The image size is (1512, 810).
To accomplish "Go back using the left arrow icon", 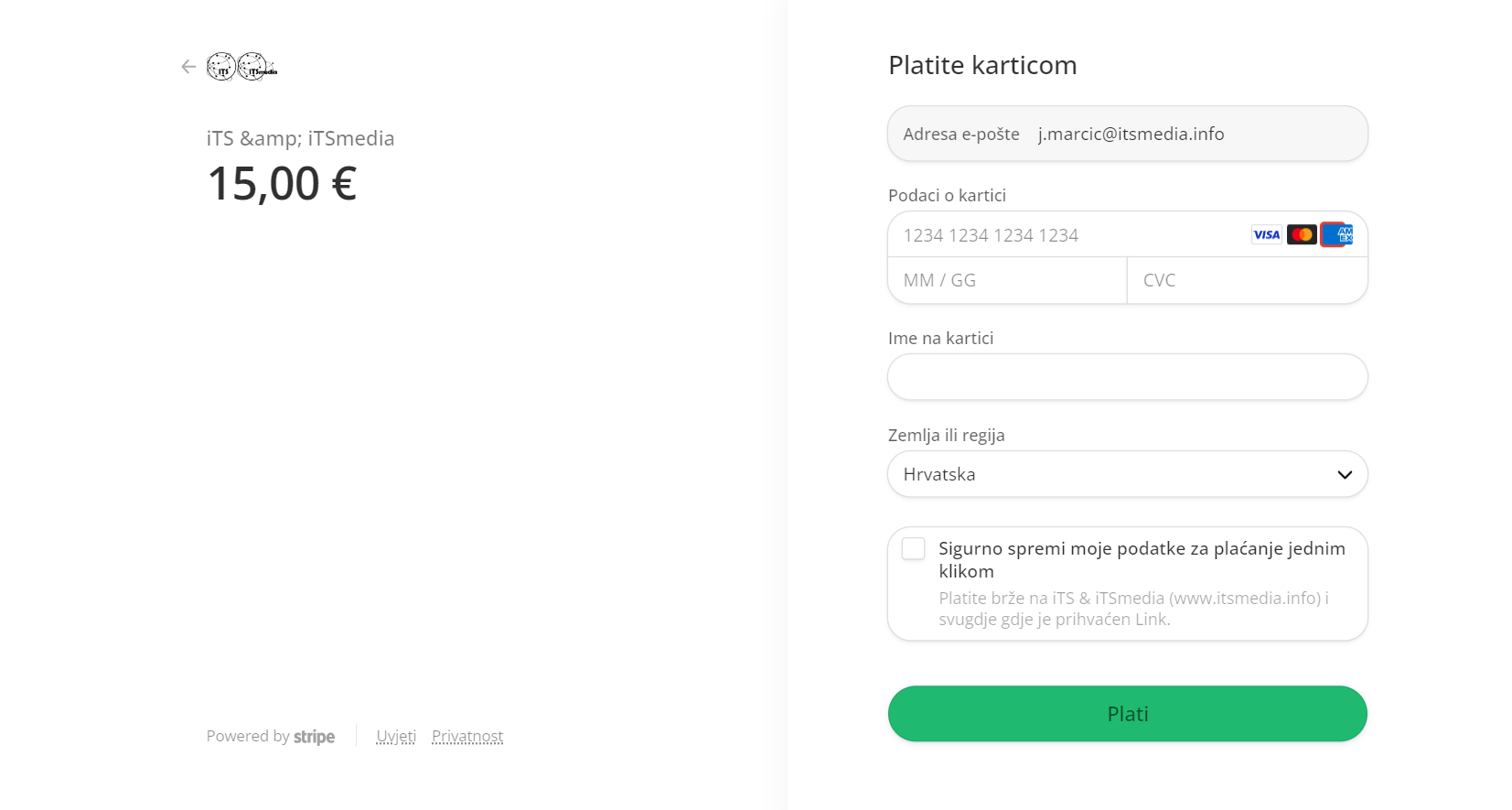I will (x=188, y=67).
